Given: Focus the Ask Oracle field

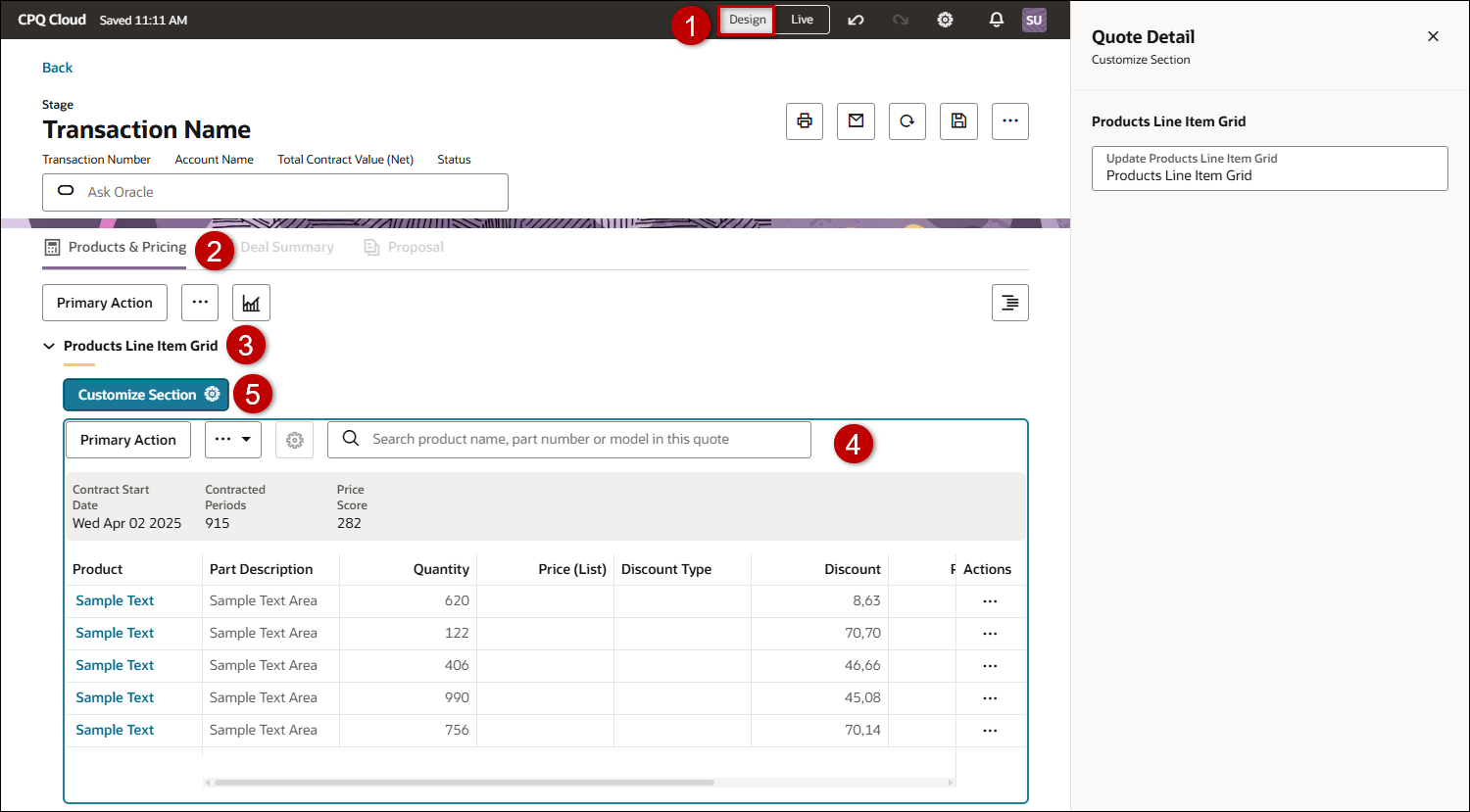Looking at the screenshot, I should point(275,192).
